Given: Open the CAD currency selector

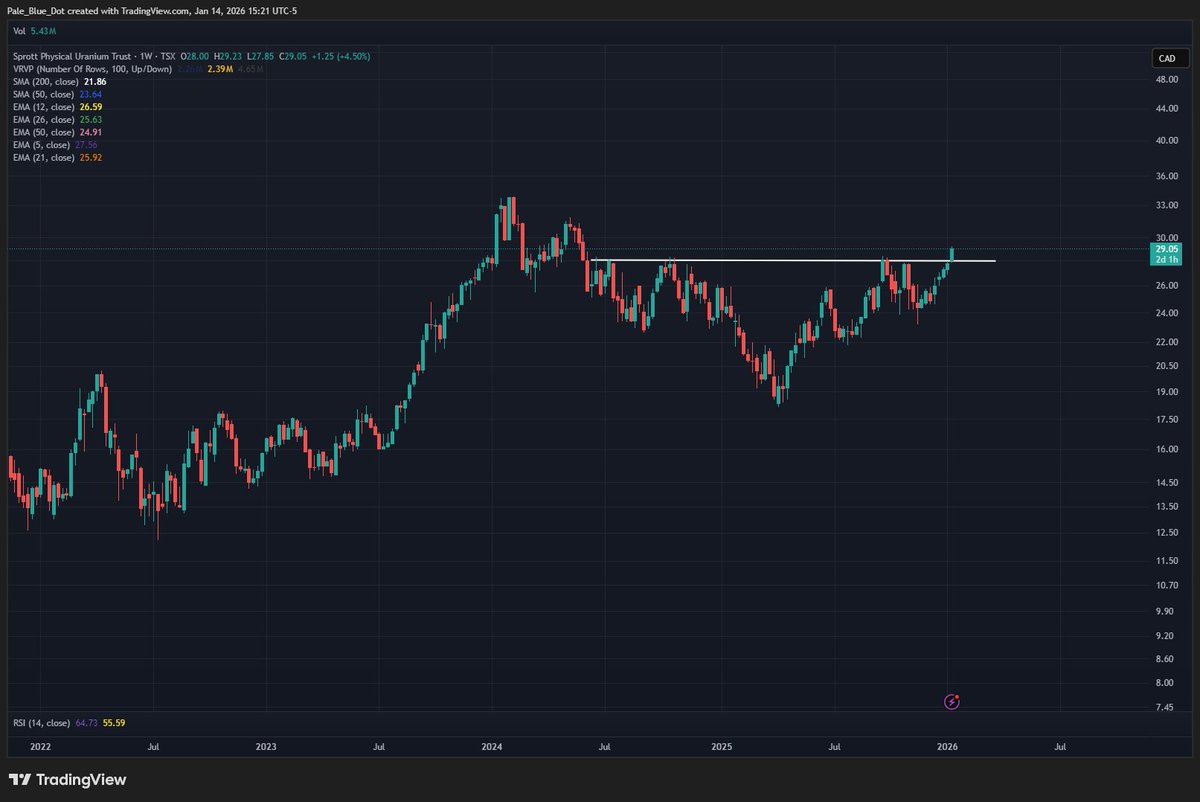Looking at the screenshot, I should pyautogui.click(x=1167, y=58).
